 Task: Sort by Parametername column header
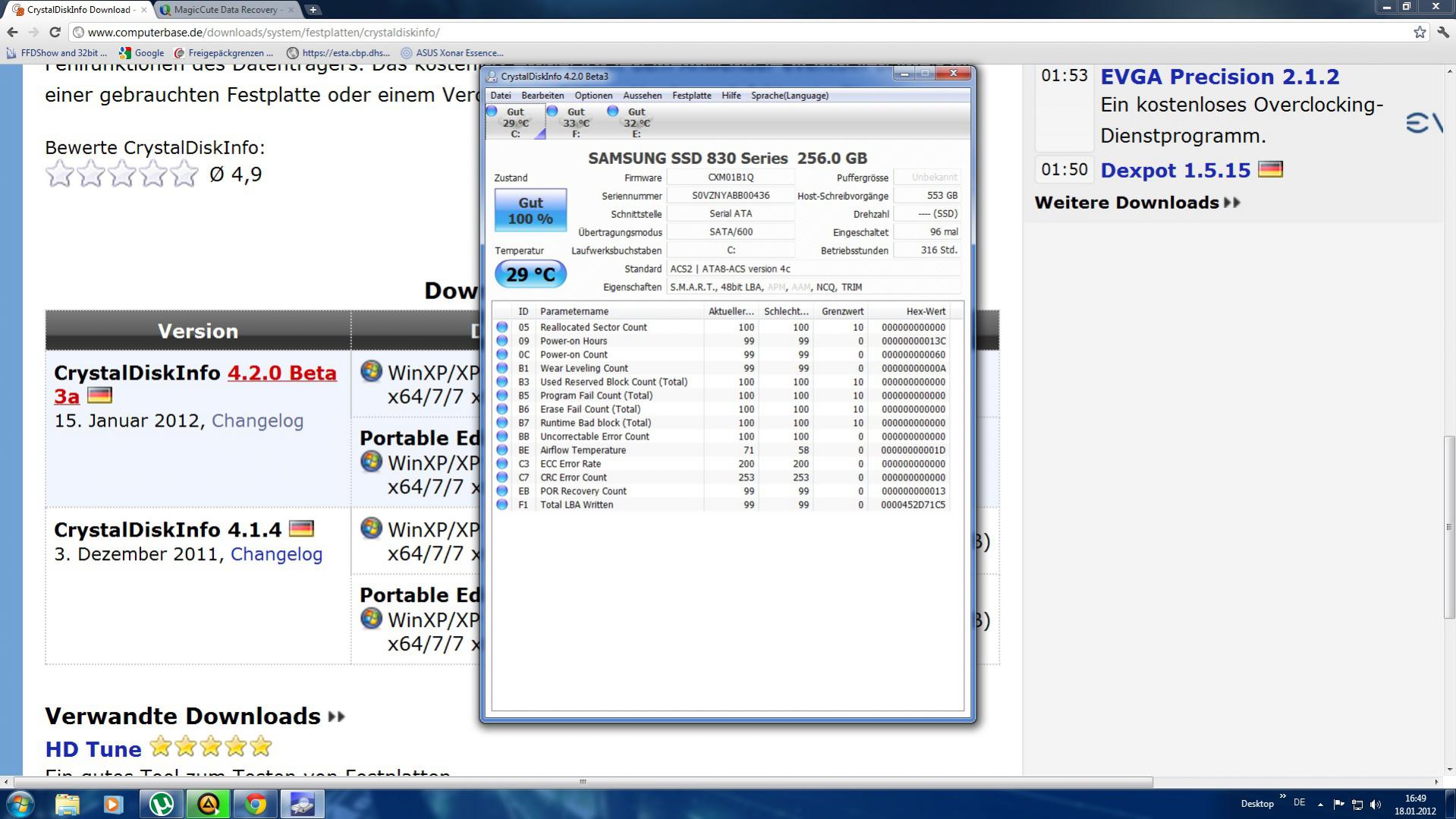pos(619,311)
